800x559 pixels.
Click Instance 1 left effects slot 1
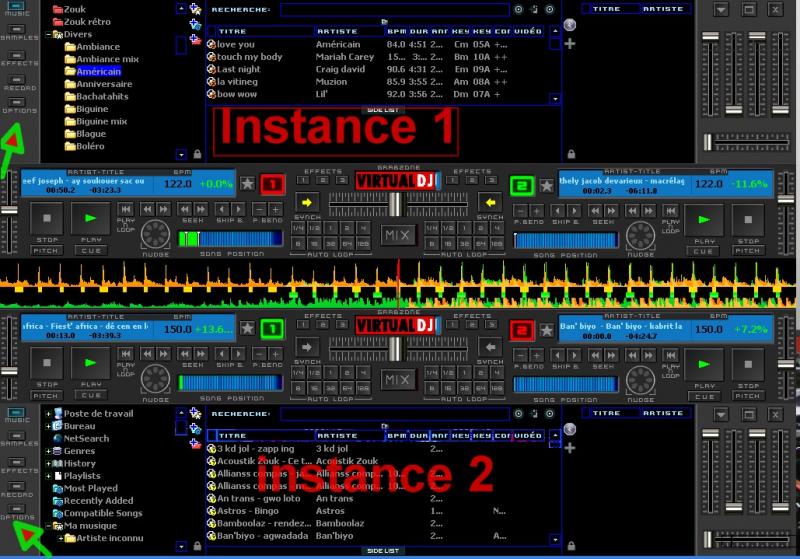303,180
